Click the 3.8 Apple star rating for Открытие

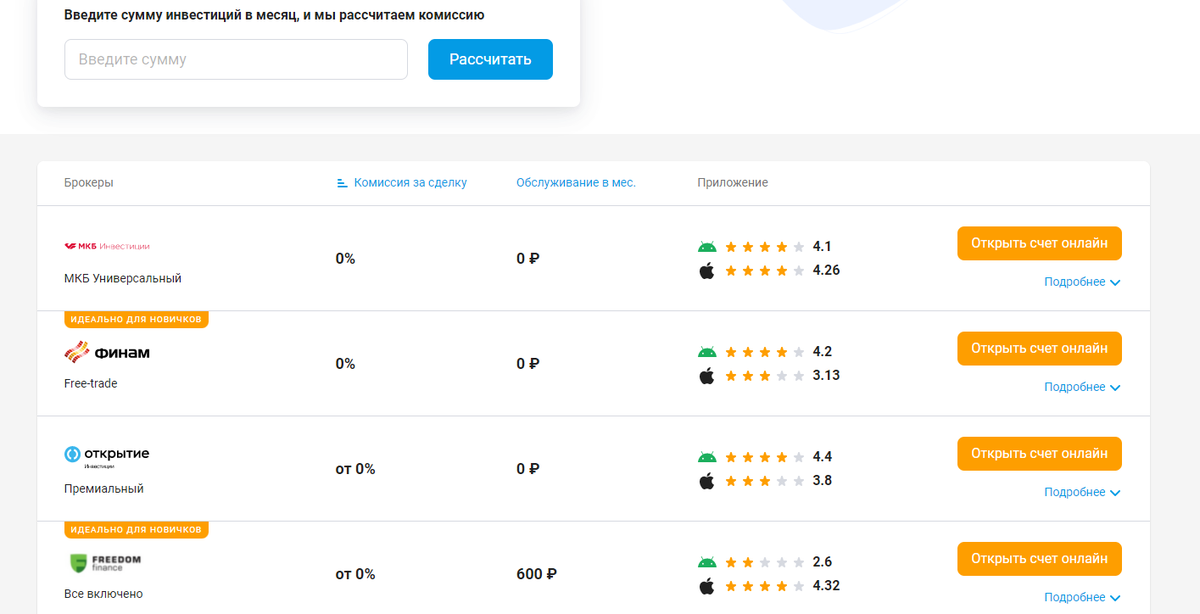(x=764, y=480)
